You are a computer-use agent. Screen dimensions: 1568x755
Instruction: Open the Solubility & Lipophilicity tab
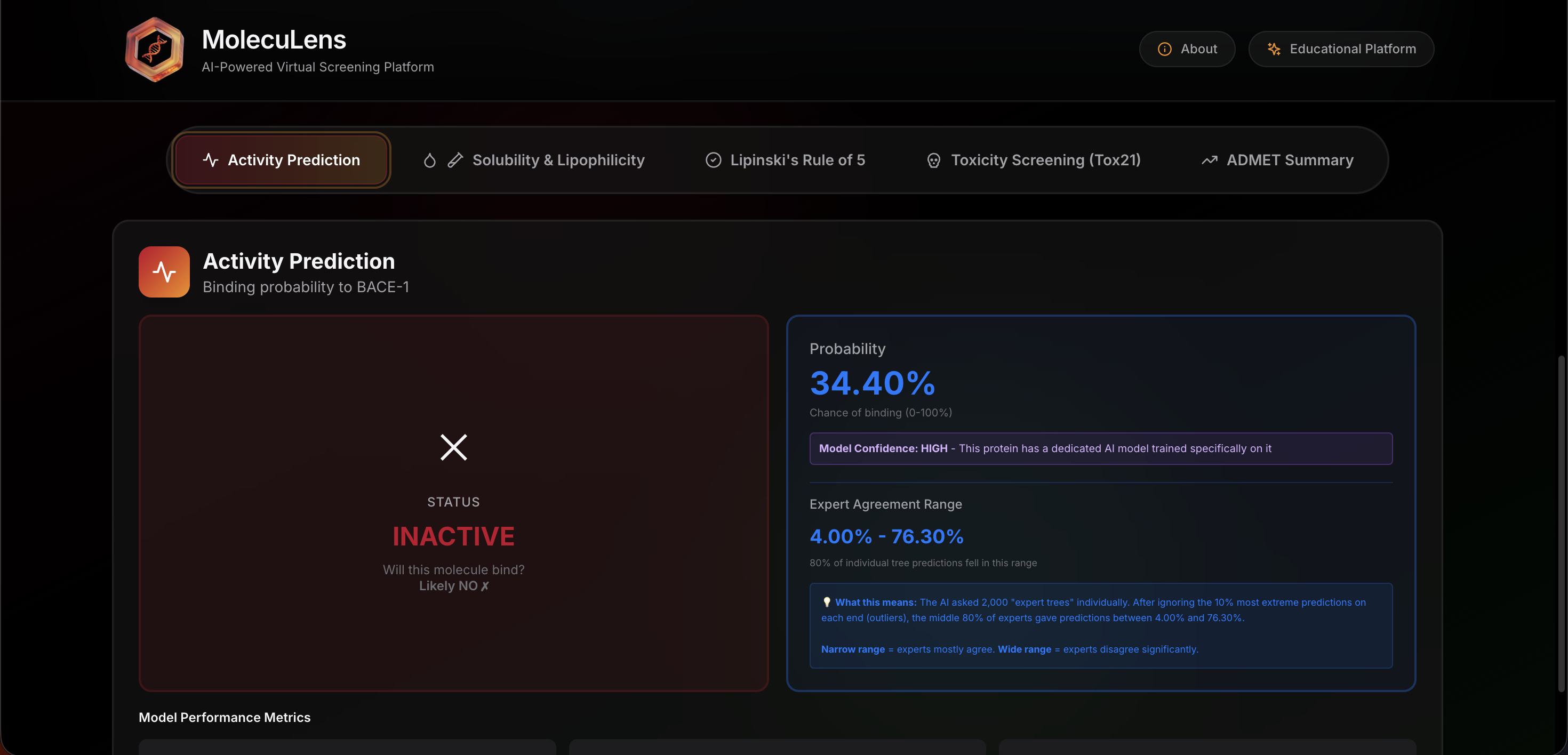557,160
